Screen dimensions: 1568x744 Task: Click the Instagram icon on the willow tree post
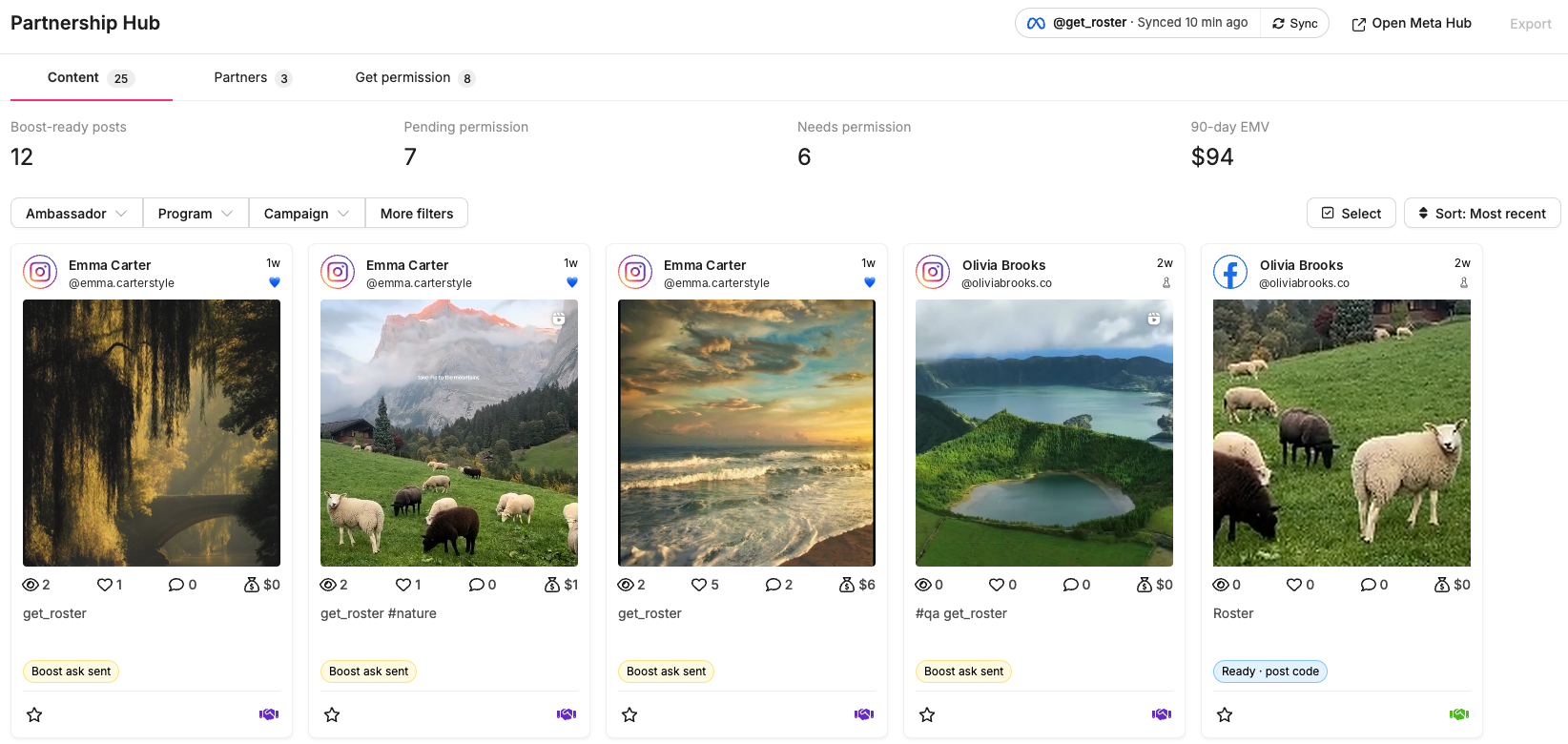coord(40,272)
